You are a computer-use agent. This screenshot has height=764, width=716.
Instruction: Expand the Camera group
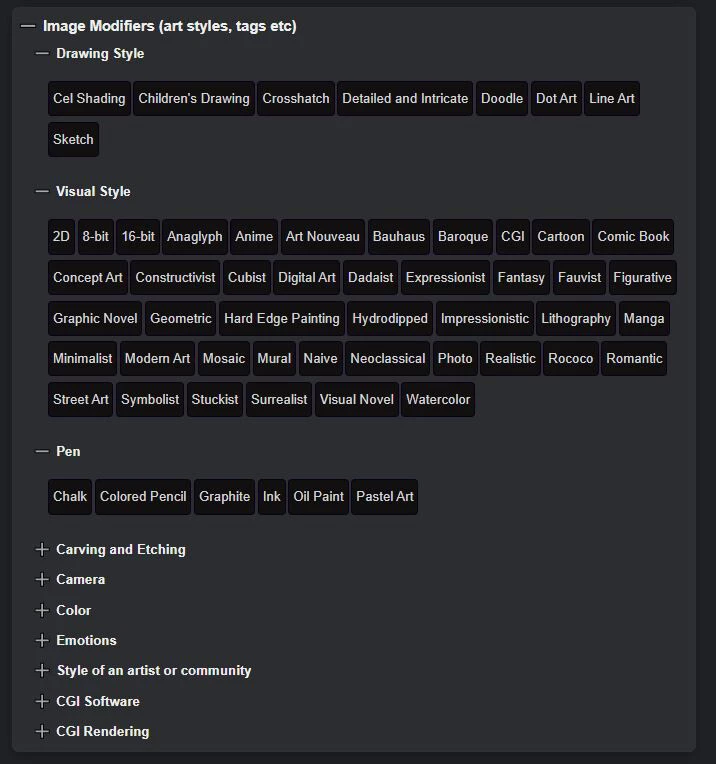[x=42, y=579]
